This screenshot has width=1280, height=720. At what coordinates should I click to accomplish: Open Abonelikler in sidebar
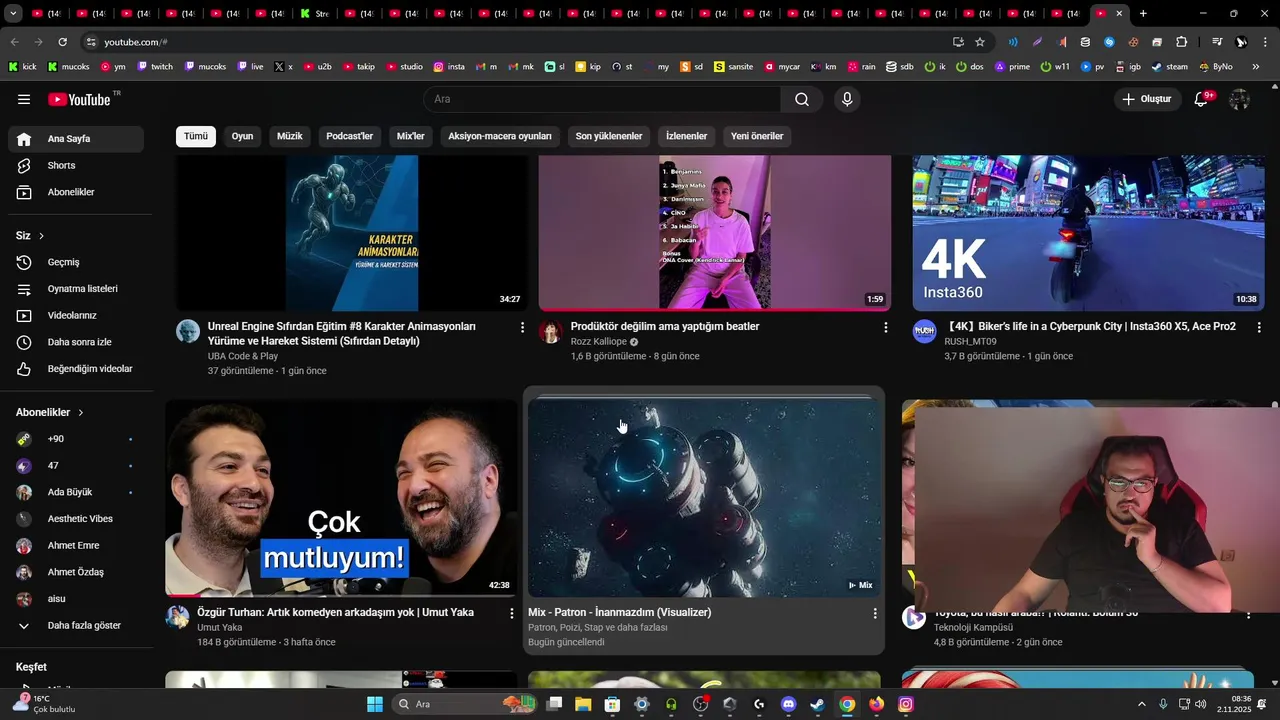click(x=76, y=192)
